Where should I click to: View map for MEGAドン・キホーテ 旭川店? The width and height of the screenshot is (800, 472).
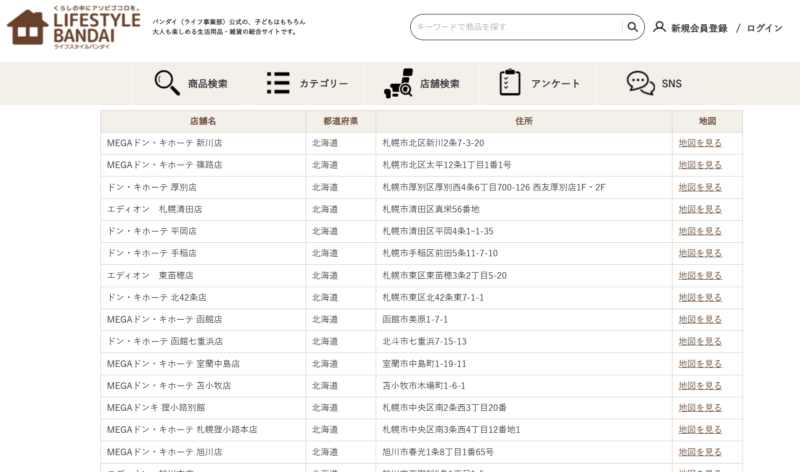point(699,451)
